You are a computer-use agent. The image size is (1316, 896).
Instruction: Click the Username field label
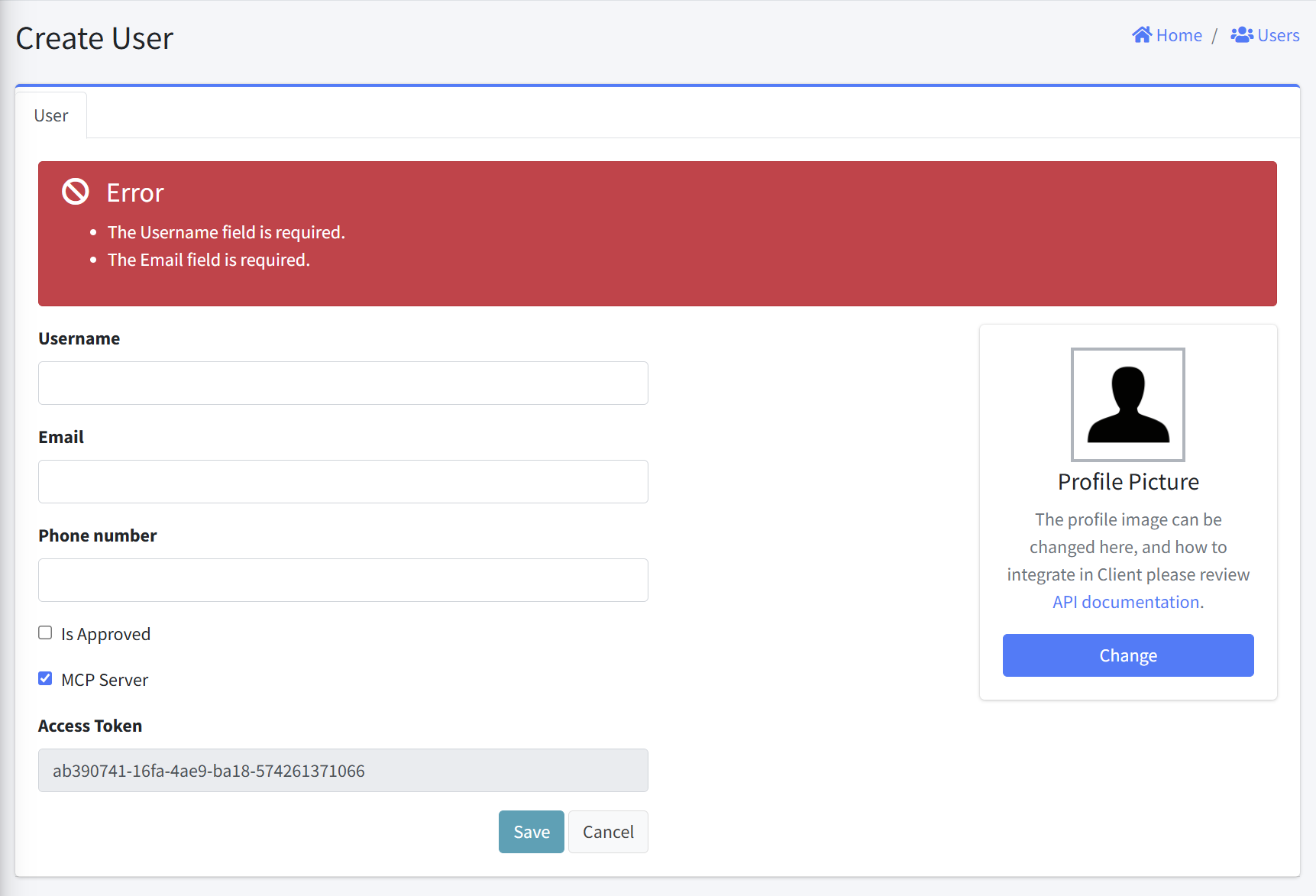[79, 338]
